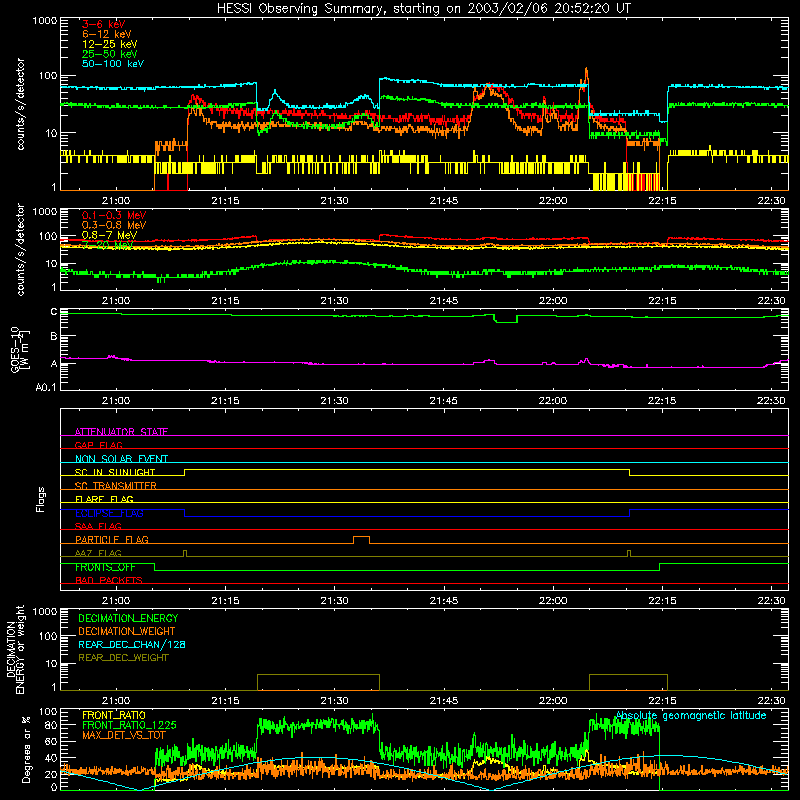Click the NON_SOLAR_EVENT flag label
This screenshot has width=800, height=800.
tap(121, 459)
